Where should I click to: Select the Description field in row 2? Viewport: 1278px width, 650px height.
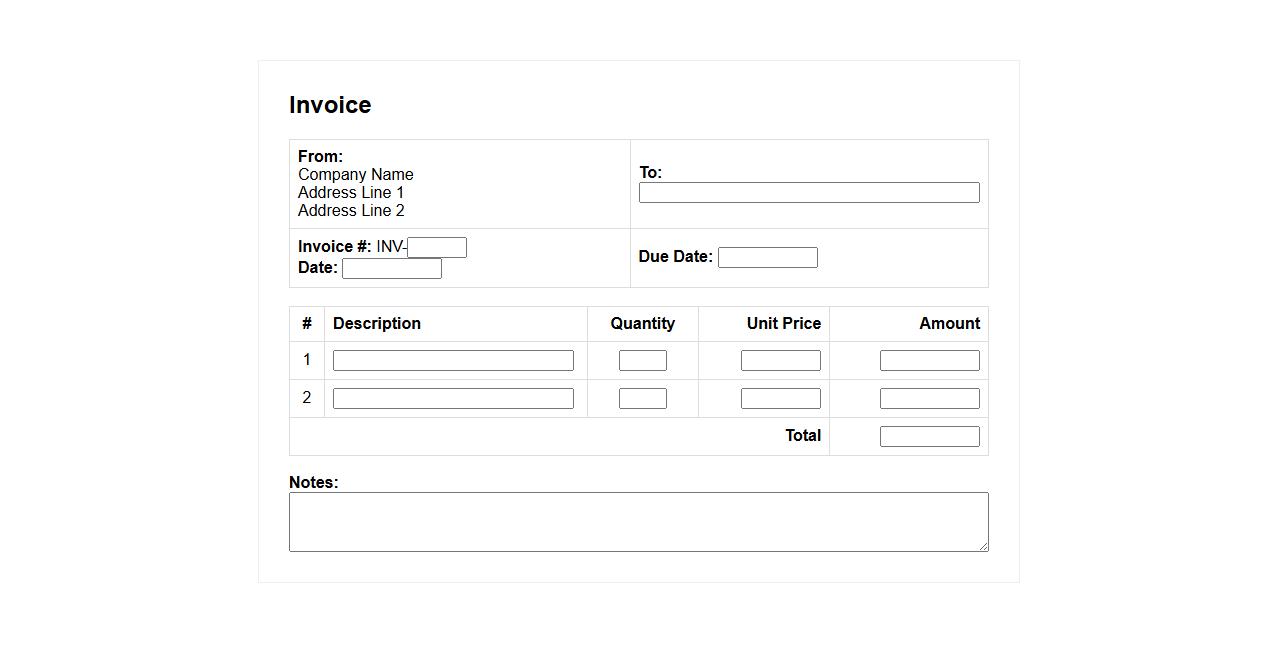click(453, 399)
